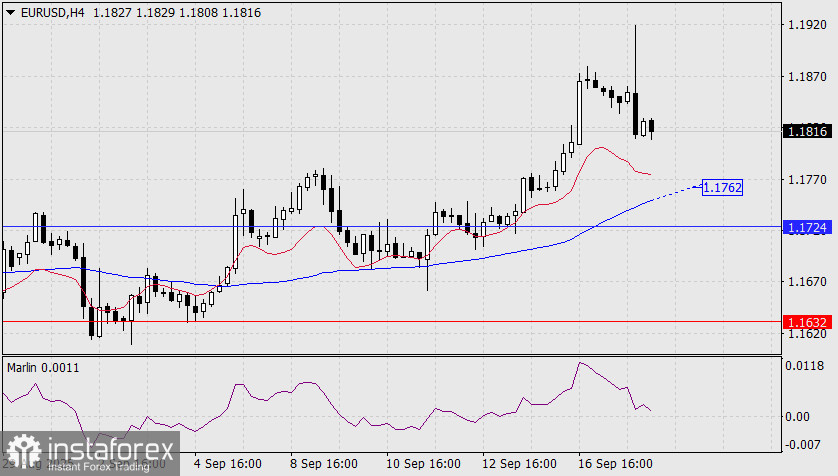Click the 0.0118 oscillator scale value
Image resolution: width=838 pixels, height=476 pixels.
point(804,366)
